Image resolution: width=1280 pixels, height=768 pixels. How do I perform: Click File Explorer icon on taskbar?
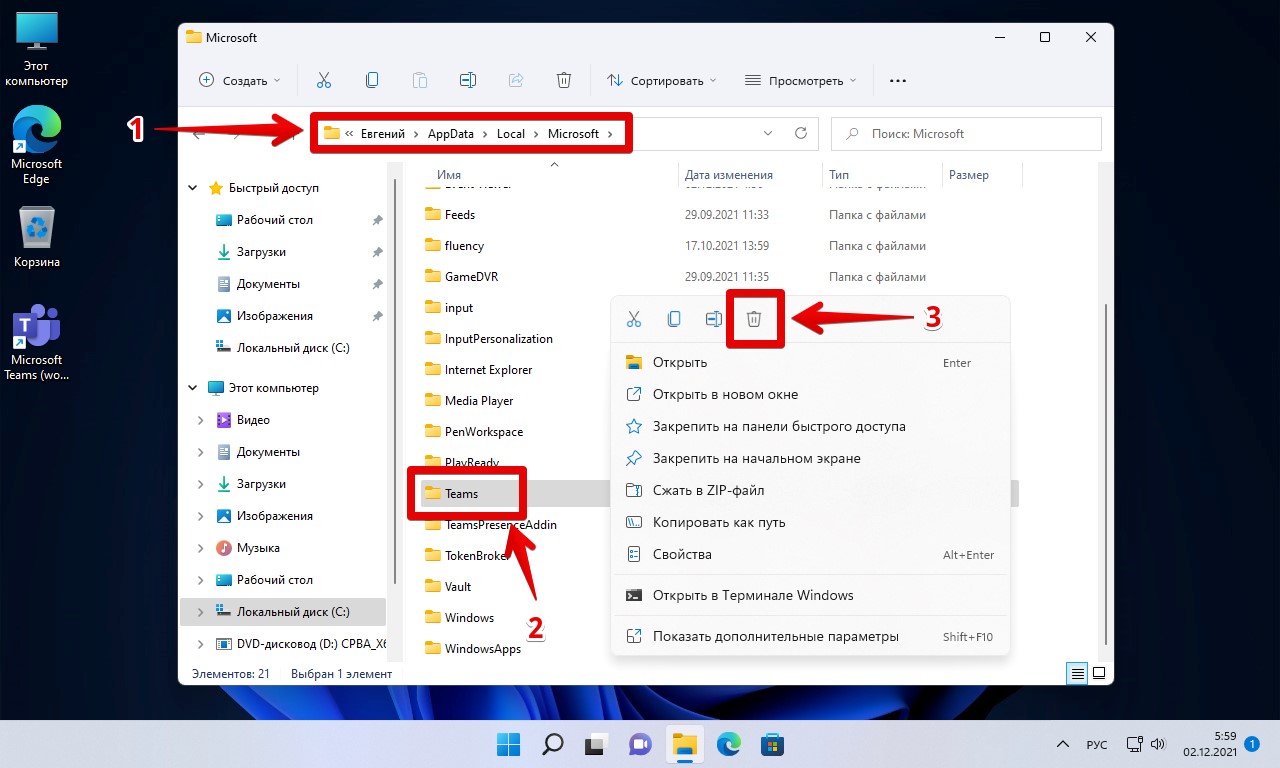click(x=684, y=744)
